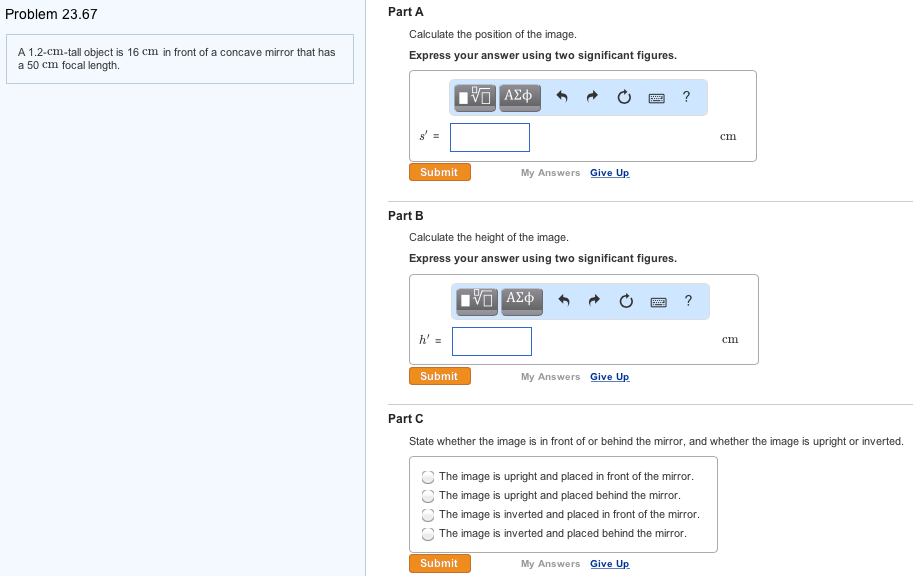
Task: Click the redo arrow in Part A toolbar
Action: click(592, 97)
